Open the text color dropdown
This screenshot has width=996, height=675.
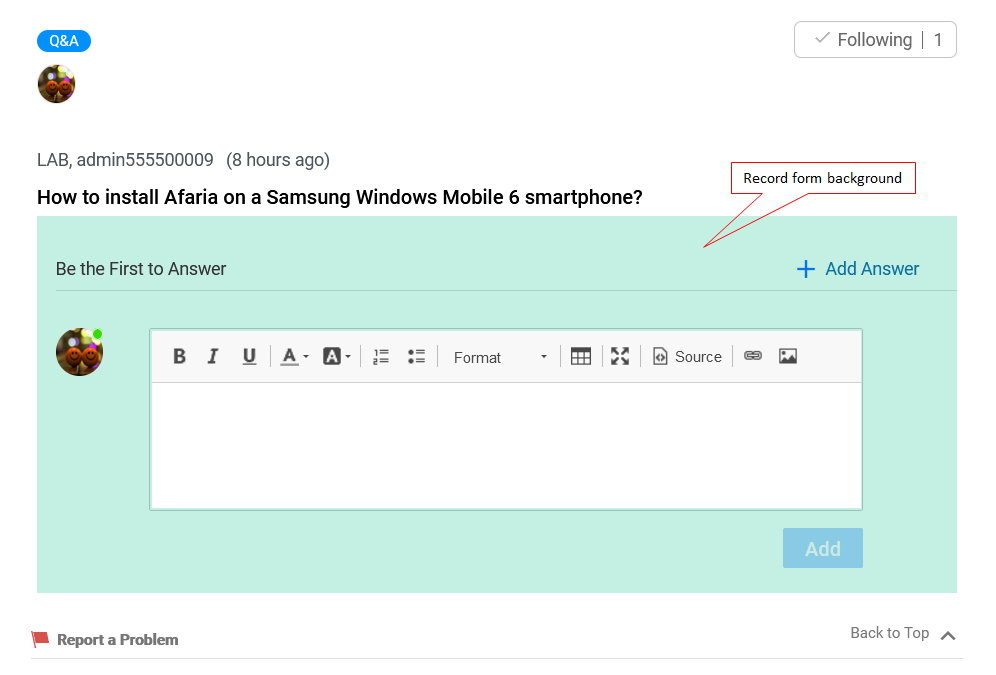(x=294, y=357)
